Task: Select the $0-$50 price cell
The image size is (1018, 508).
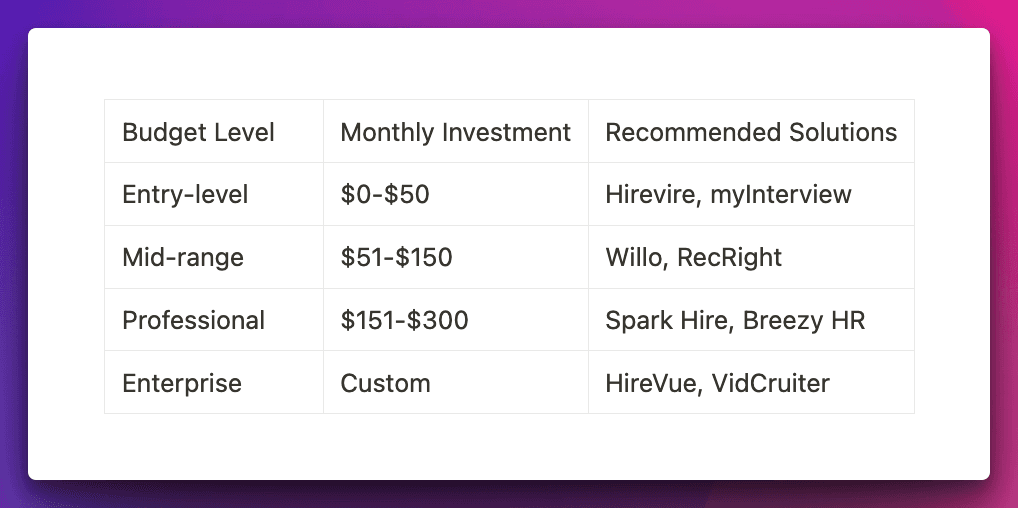Action: click(x=385, y=194)
